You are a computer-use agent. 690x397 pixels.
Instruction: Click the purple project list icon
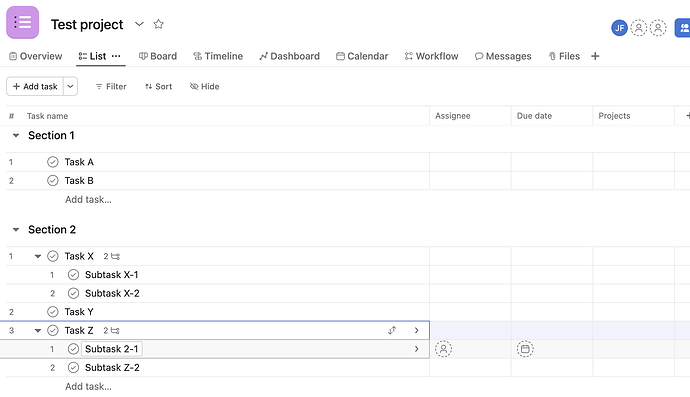tap(22, 22)
